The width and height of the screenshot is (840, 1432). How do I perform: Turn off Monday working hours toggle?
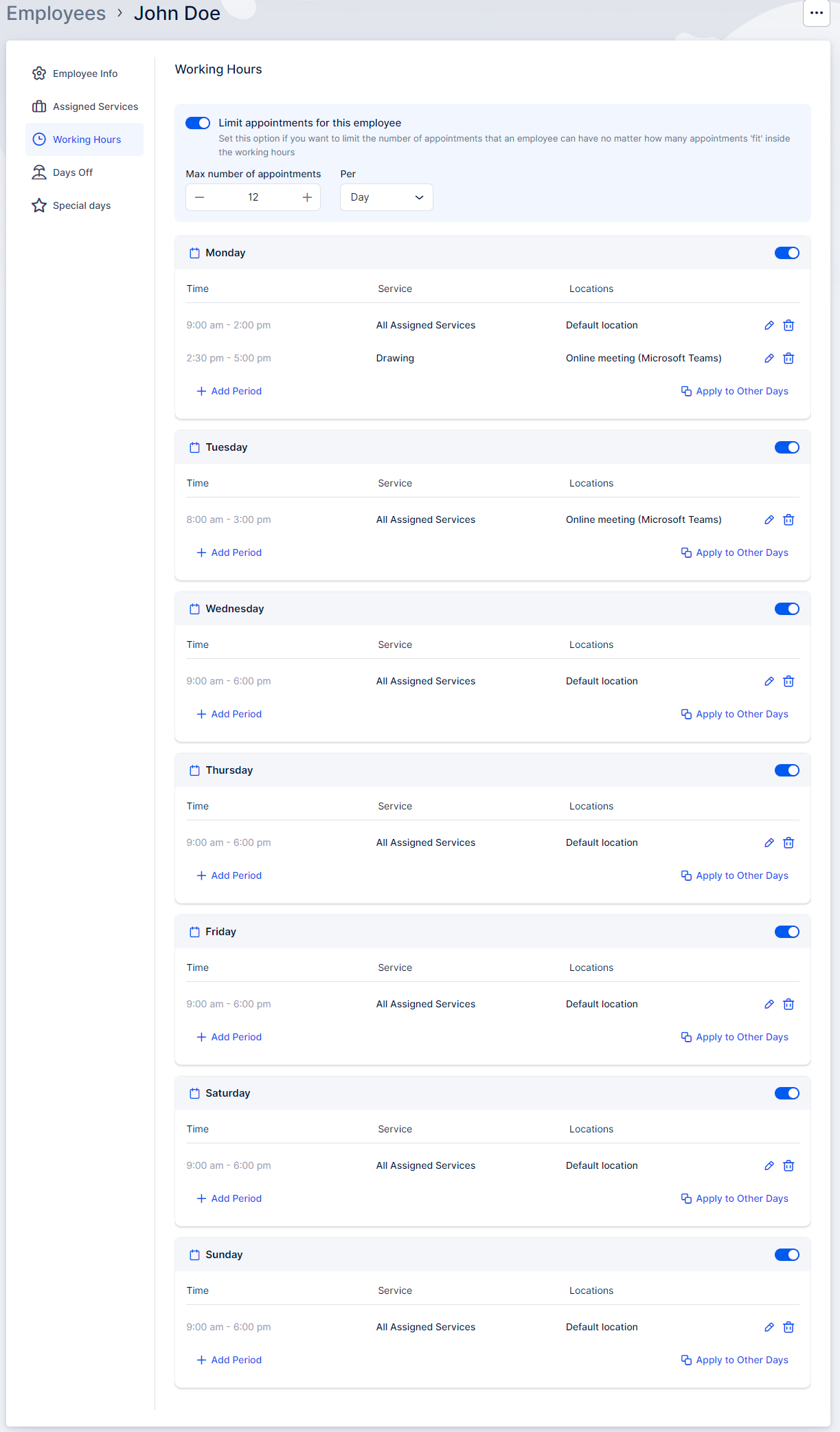click(786, 253)
